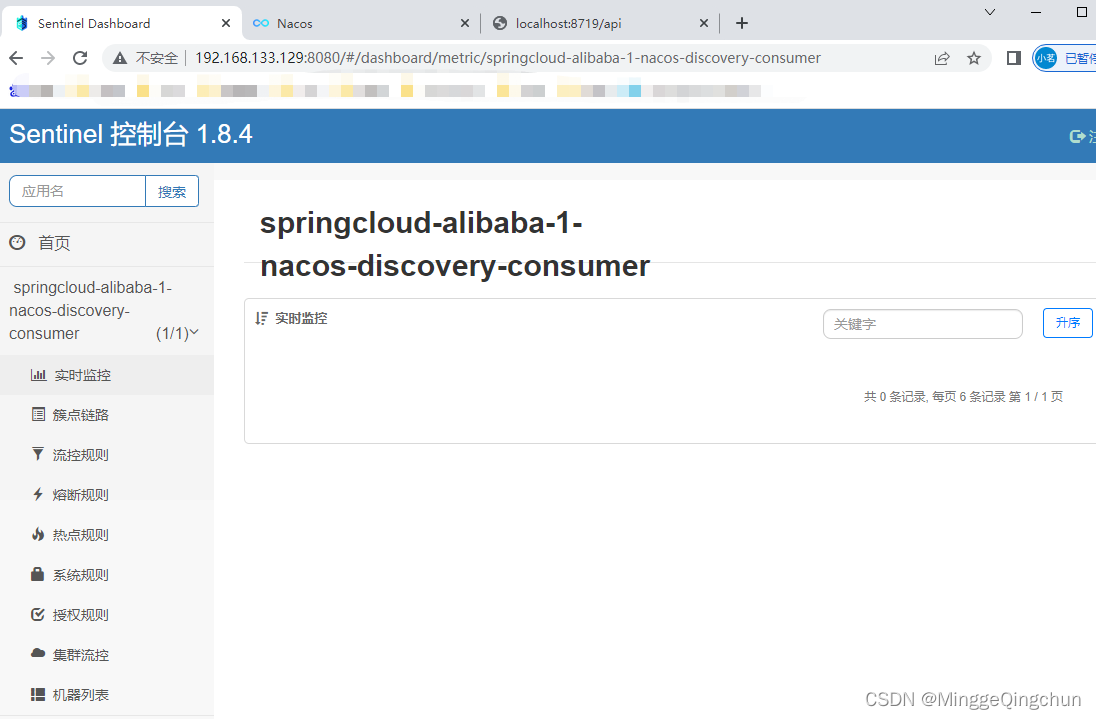
Task: Bookmark this page with the star icon
Action: pos(974,58)
